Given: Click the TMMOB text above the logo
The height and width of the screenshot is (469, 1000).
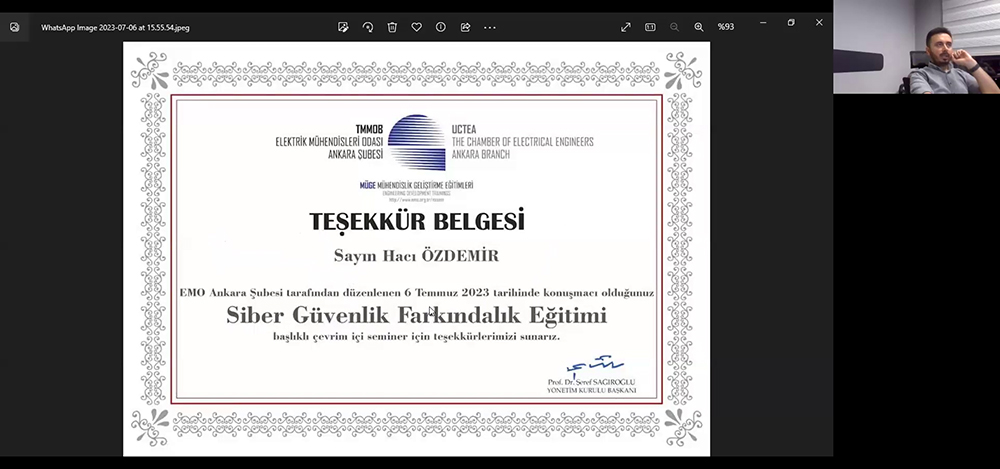Looking at the screenshot, I should coord(369,130).
